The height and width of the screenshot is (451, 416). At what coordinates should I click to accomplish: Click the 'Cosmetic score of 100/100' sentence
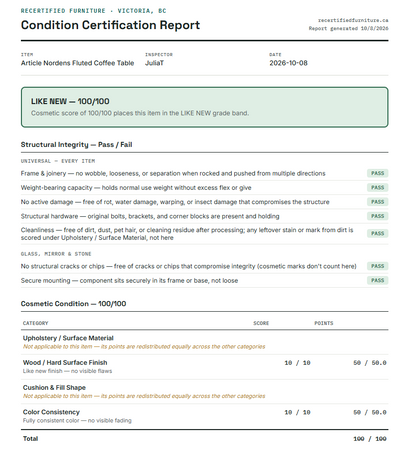[140, 113]
